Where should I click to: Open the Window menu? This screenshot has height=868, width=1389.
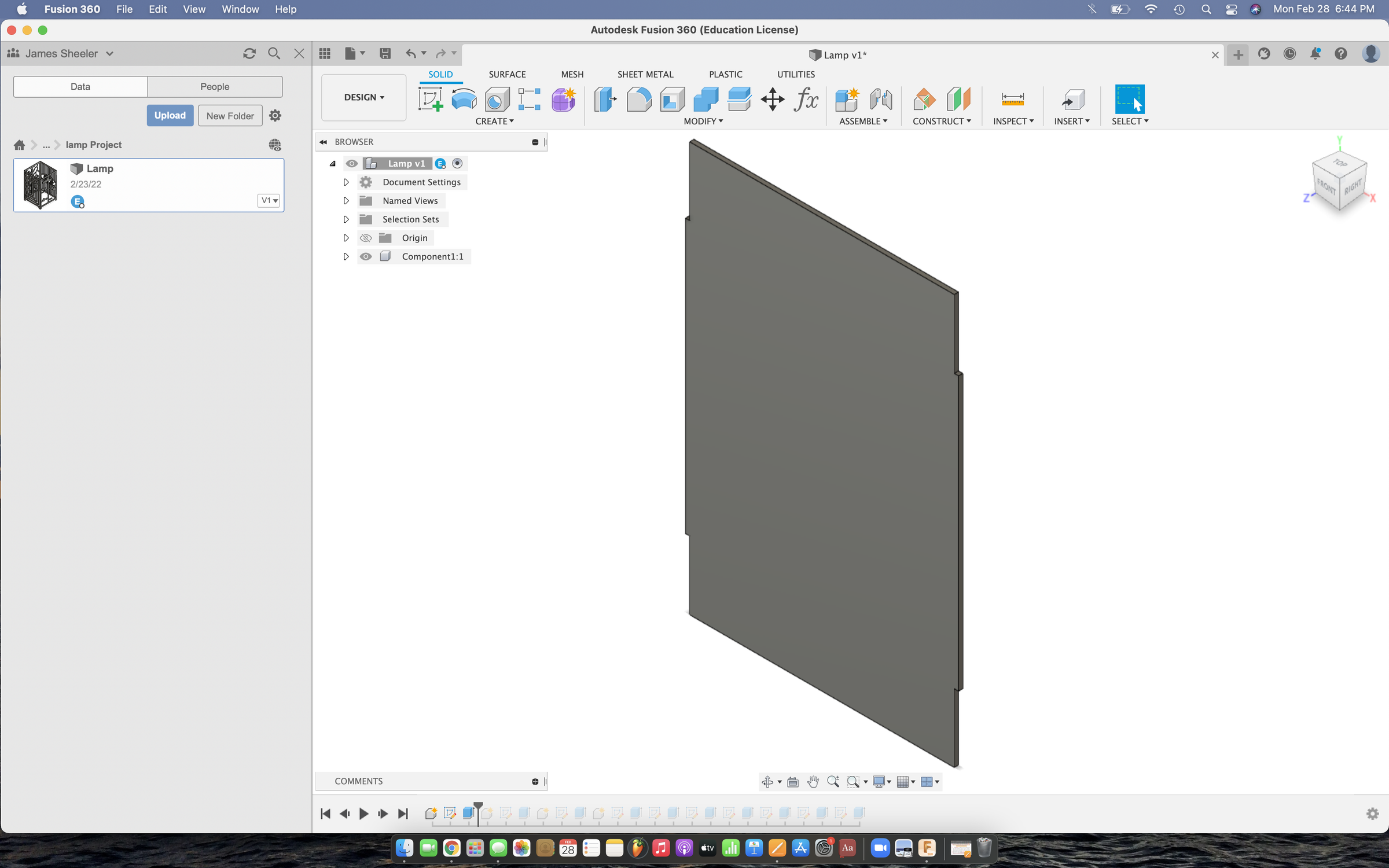click(x=240, y=9)
